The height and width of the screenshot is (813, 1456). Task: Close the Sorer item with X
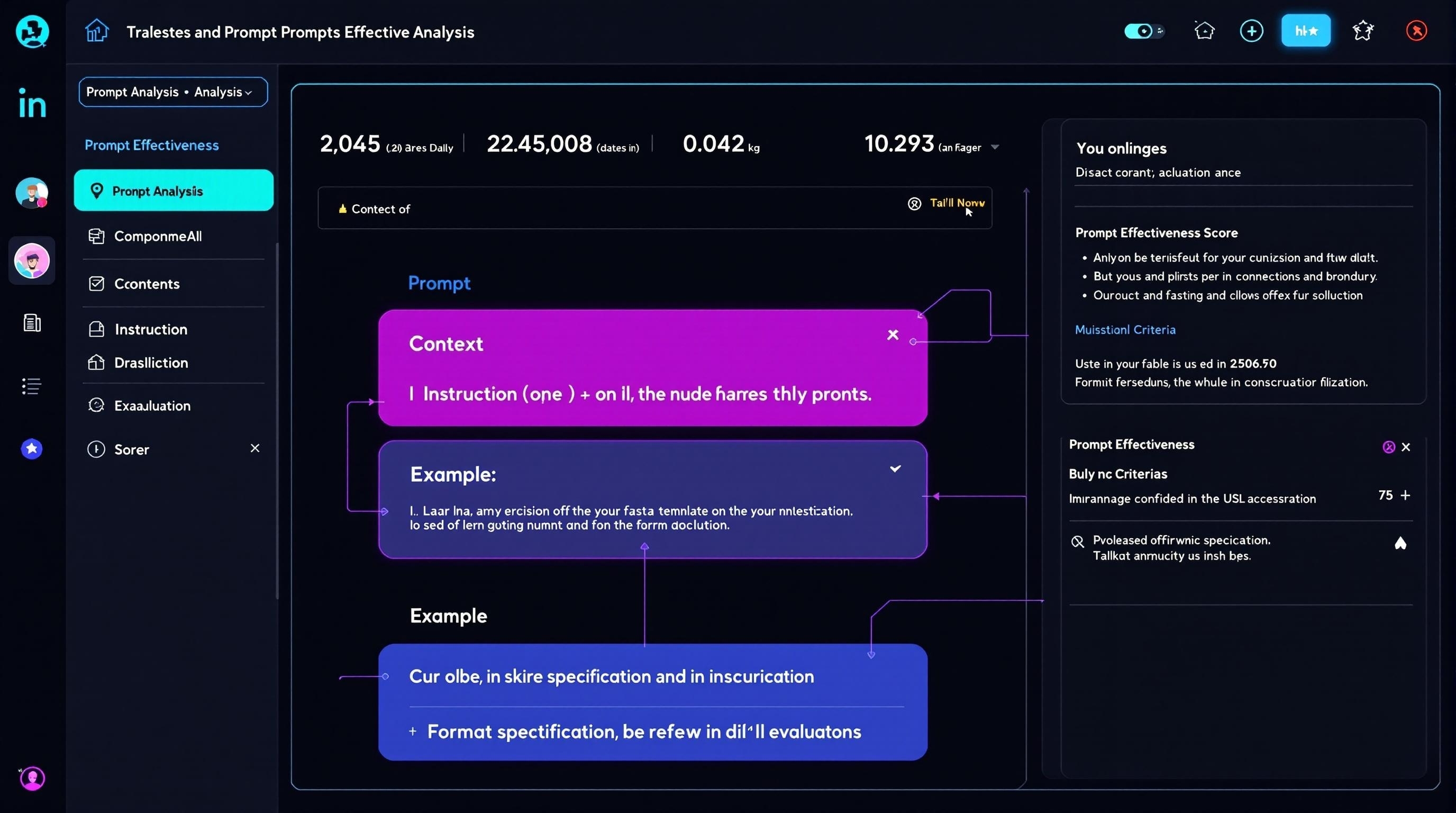coord(255,448)
